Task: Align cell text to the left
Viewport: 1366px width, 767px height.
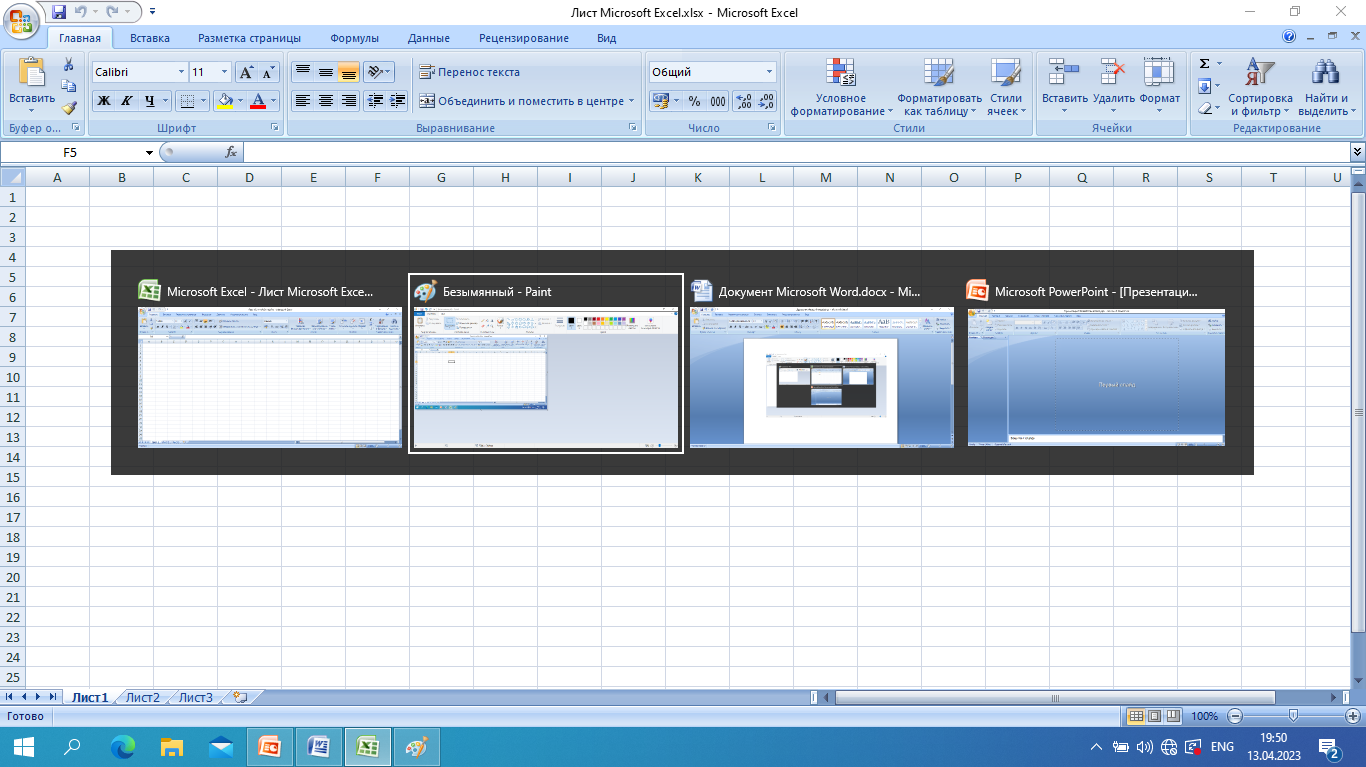Action: pos(303,101)
